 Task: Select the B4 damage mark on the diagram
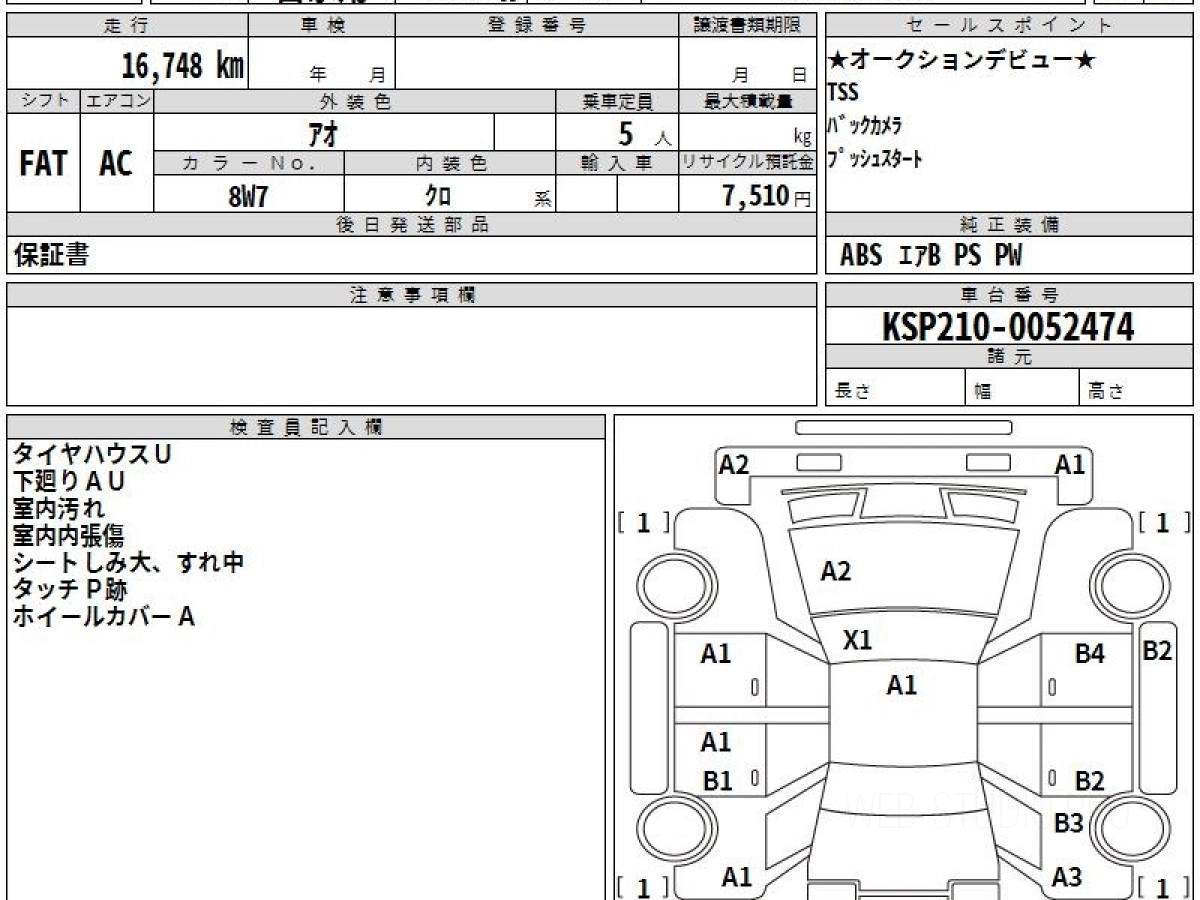coord(1090,655)
